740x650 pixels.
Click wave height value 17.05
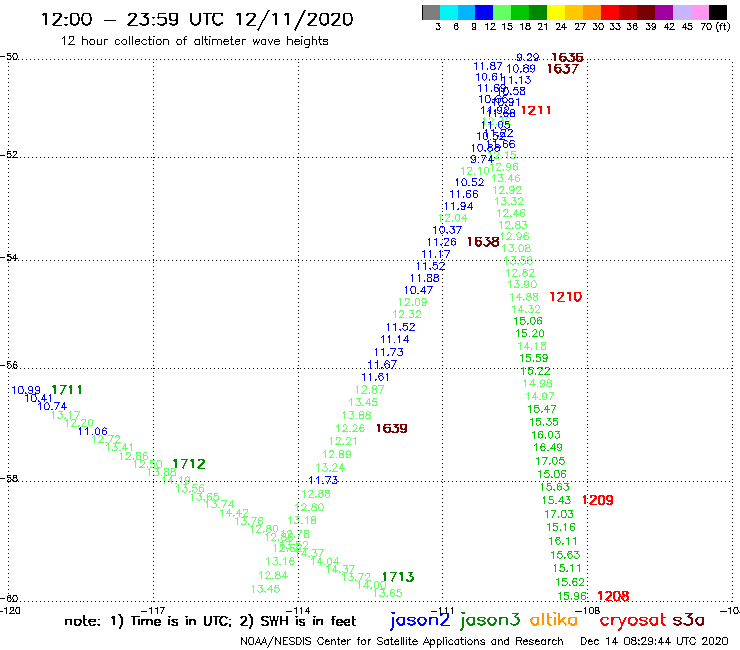[550, 461]
